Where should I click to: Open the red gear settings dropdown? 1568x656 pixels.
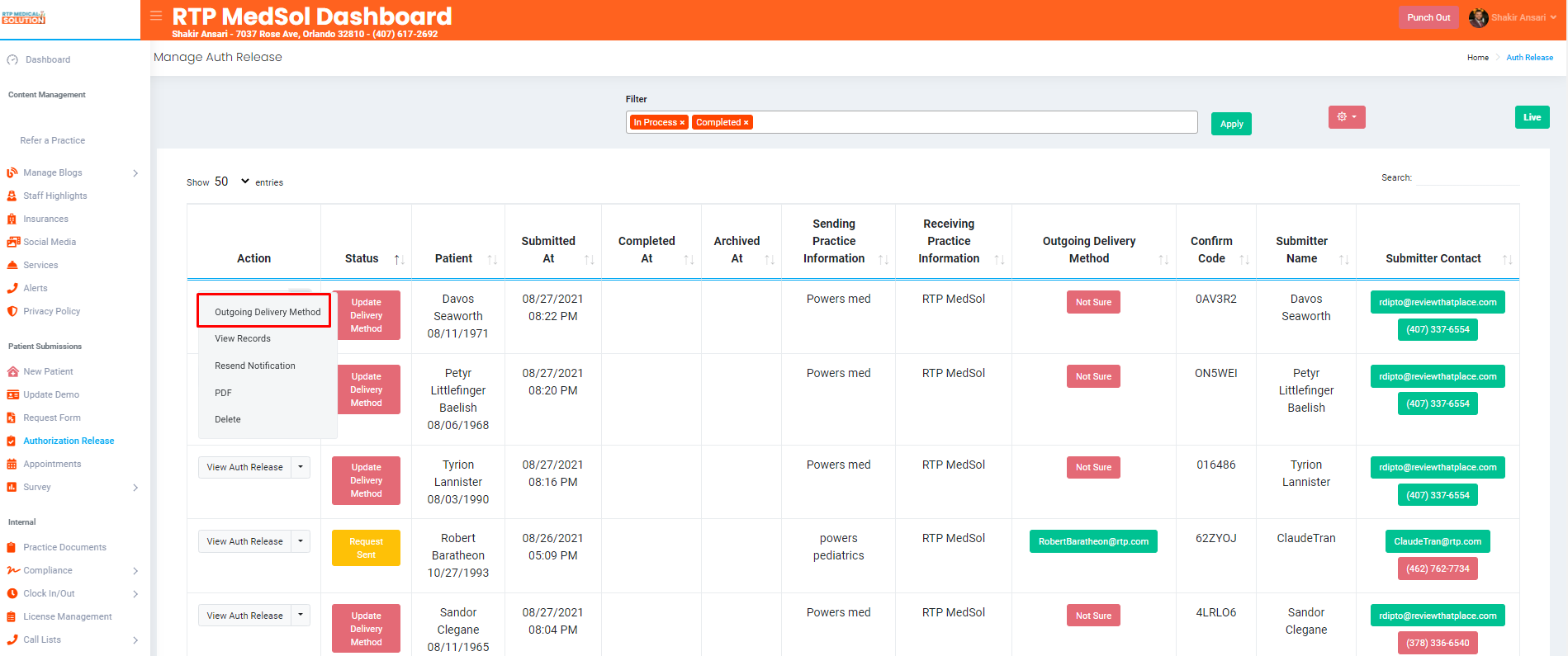[1347, 117]
